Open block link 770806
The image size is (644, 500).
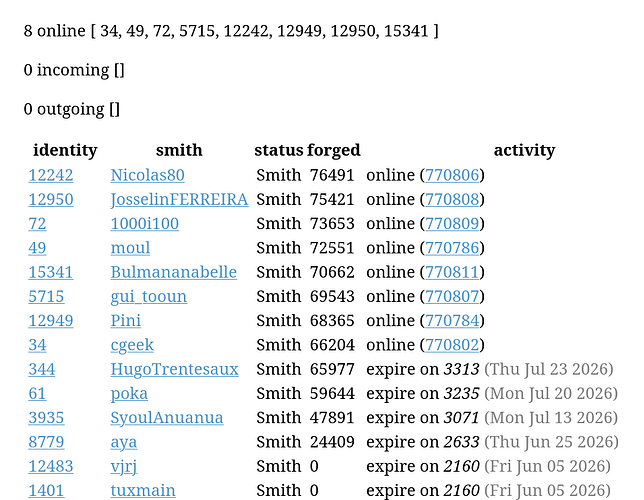coord(452,175)
